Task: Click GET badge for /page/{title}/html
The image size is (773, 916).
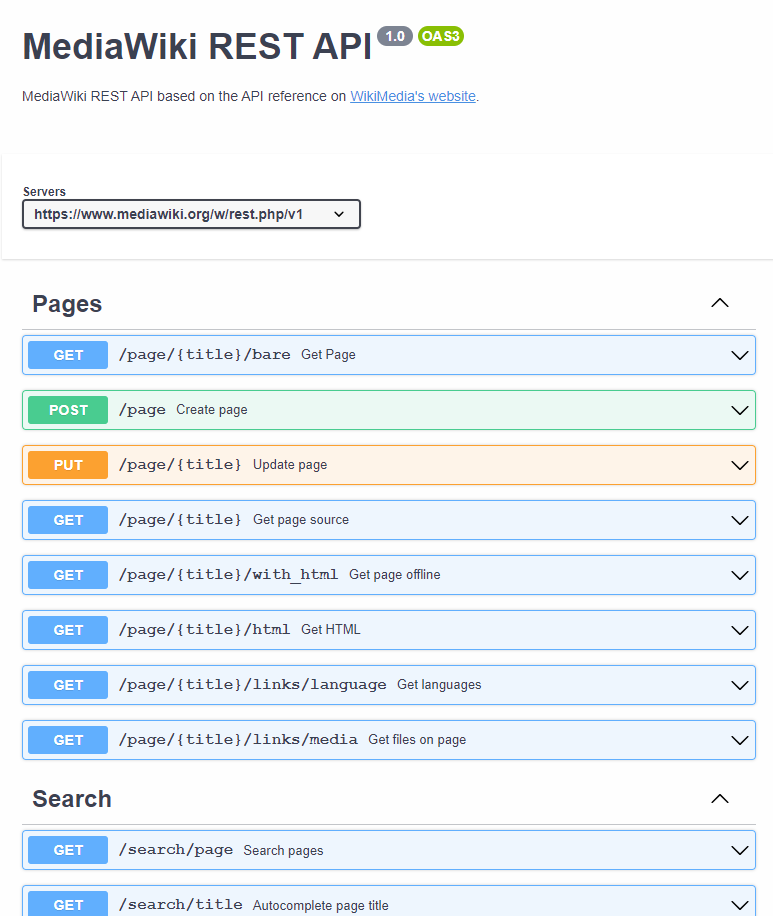Action: (68, 630)
